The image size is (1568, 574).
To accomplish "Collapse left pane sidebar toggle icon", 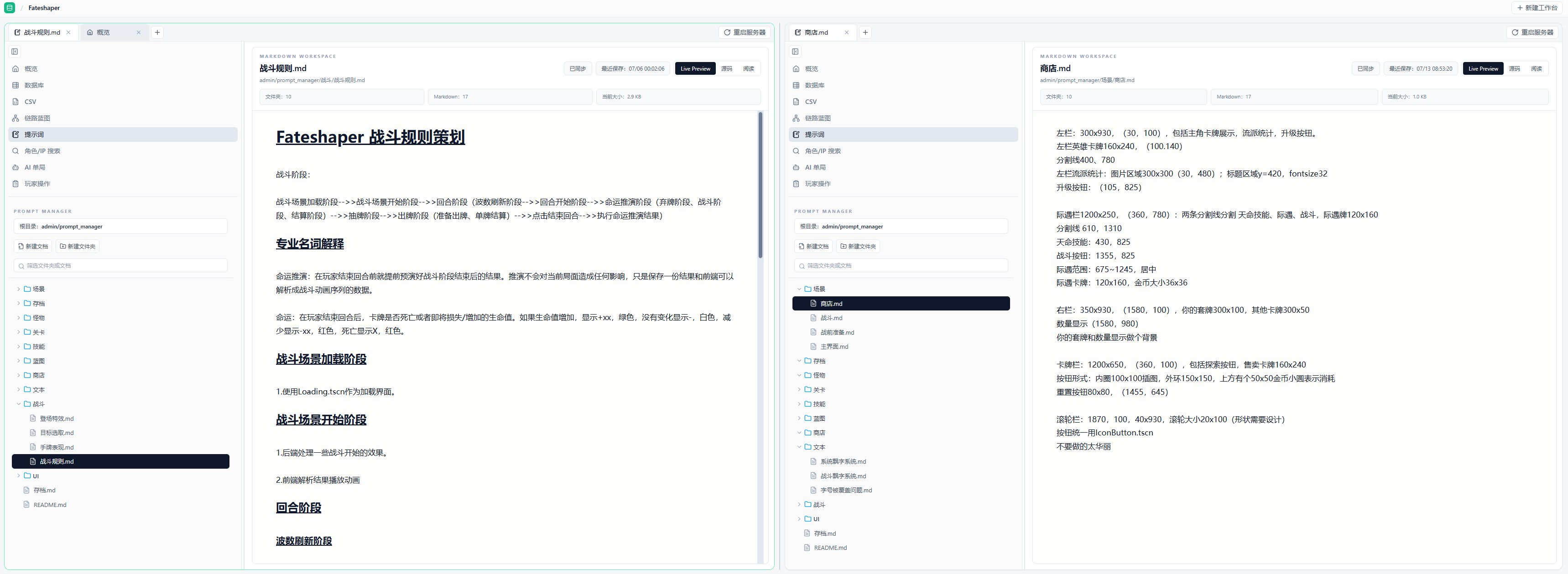I will point(15,52).
